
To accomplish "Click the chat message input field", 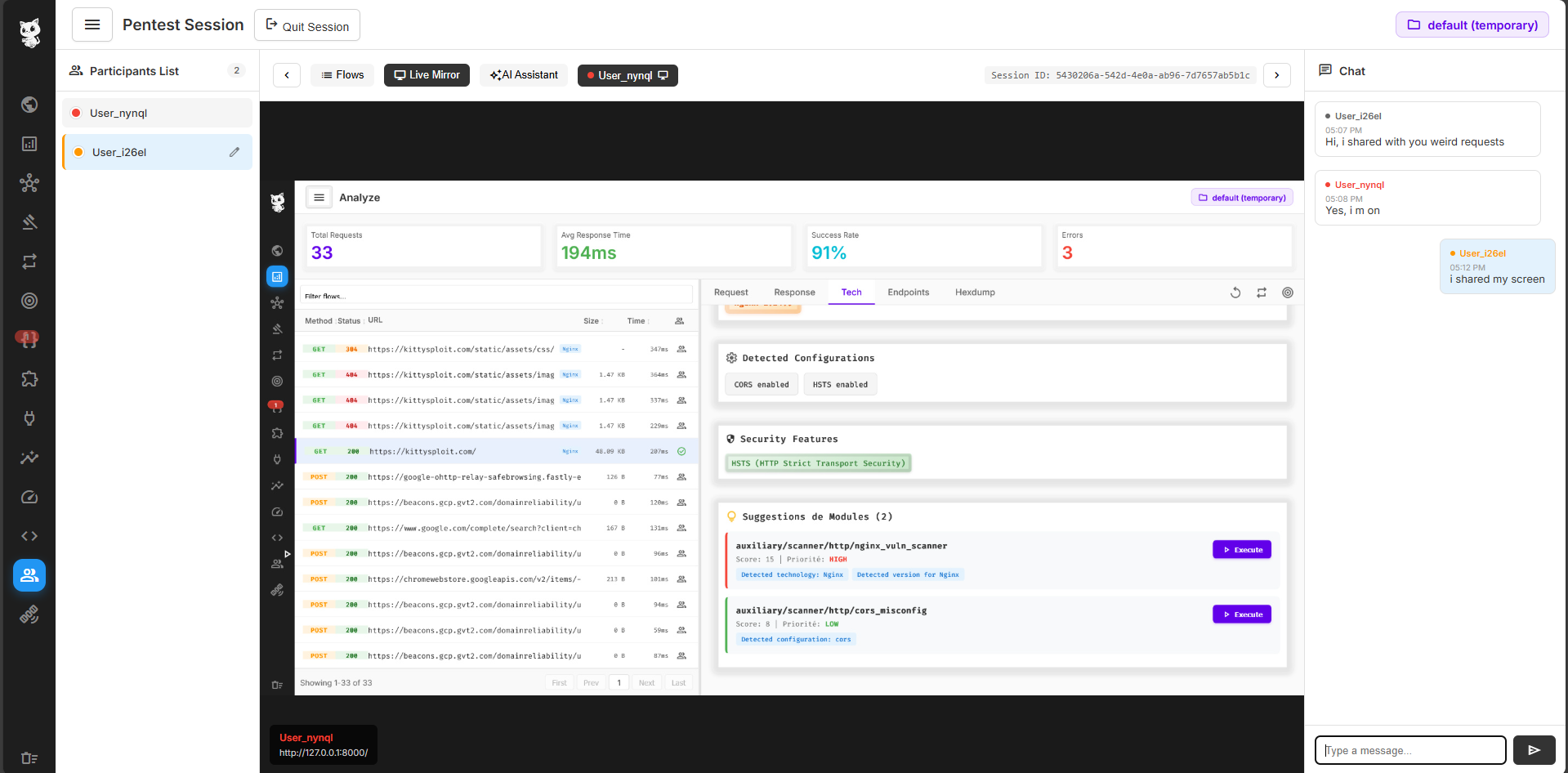I will coord(1409,750).
